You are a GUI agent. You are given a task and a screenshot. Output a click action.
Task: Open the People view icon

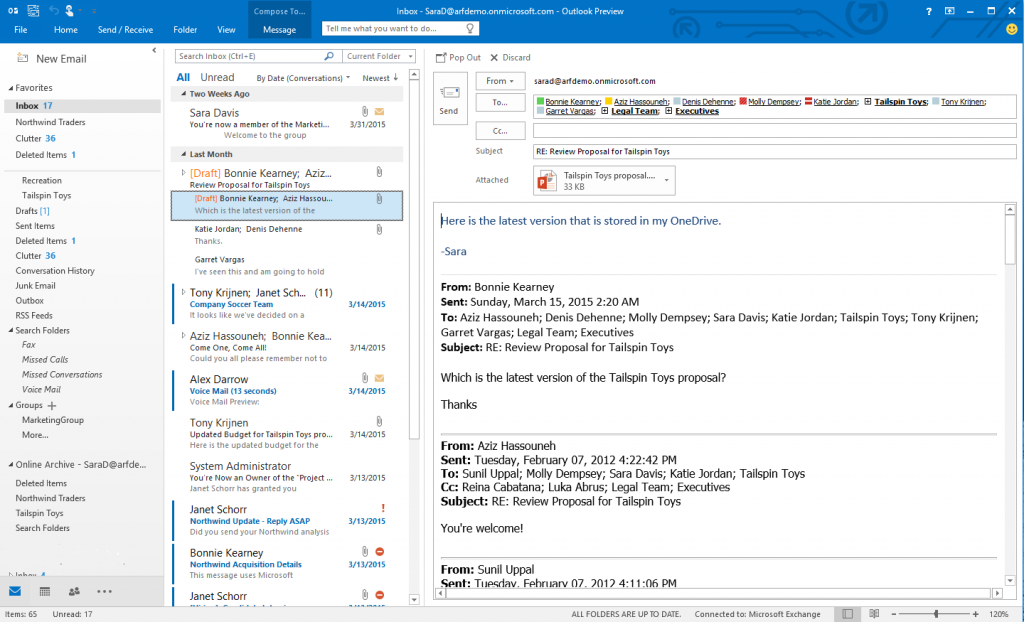point(74,592)
